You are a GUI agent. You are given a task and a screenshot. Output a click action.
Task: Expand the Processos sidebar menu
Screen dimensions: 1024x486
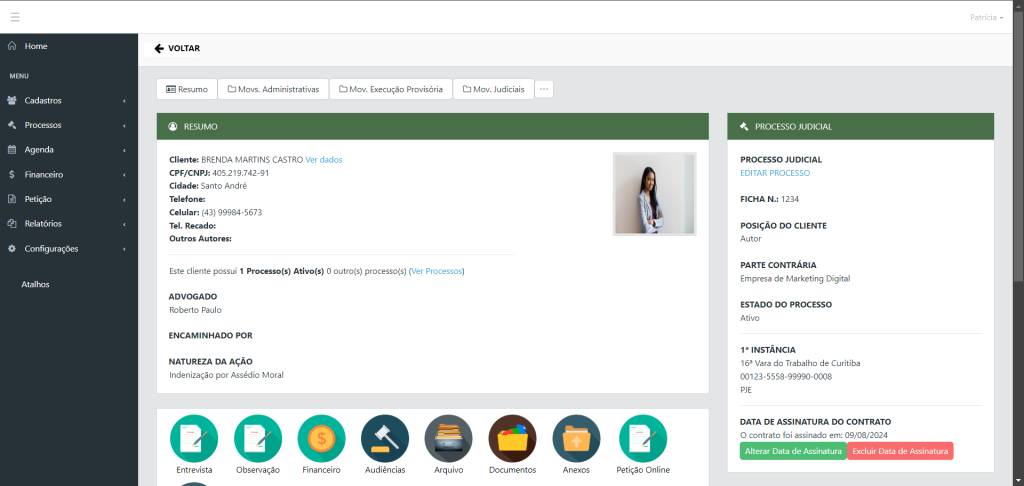68,125
